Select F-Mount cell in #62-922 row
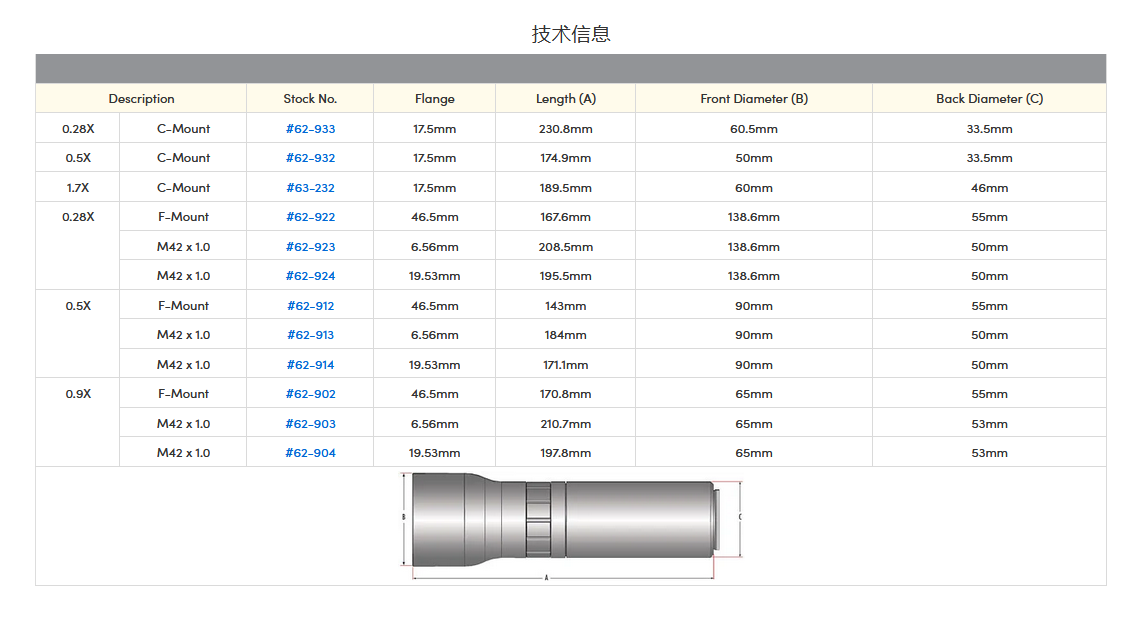Viewport: 1122px width, 620px height. (x=183, y=217)
